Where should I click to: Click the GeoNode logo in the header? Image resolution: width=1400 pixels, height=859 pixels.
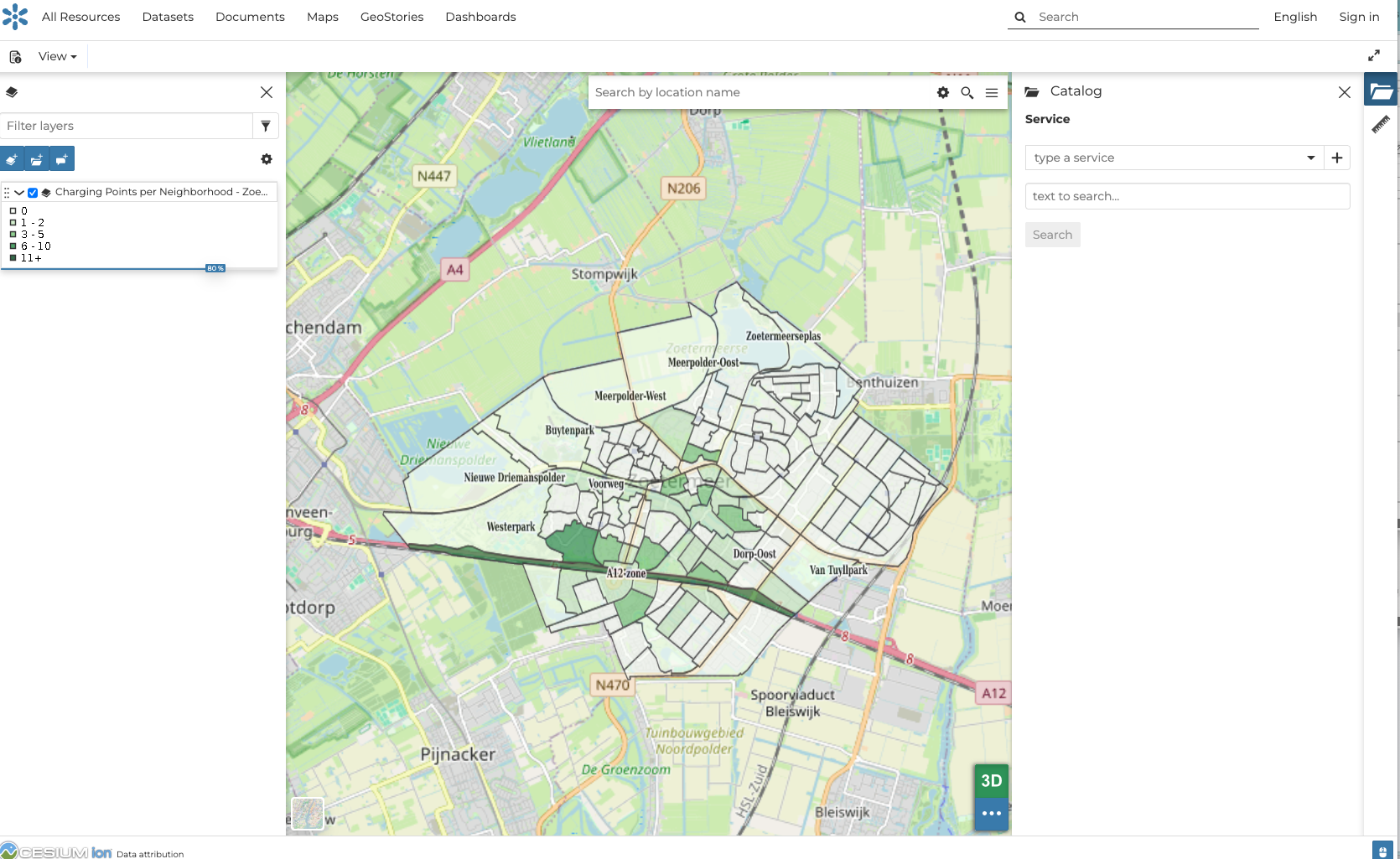pos(15,17)
